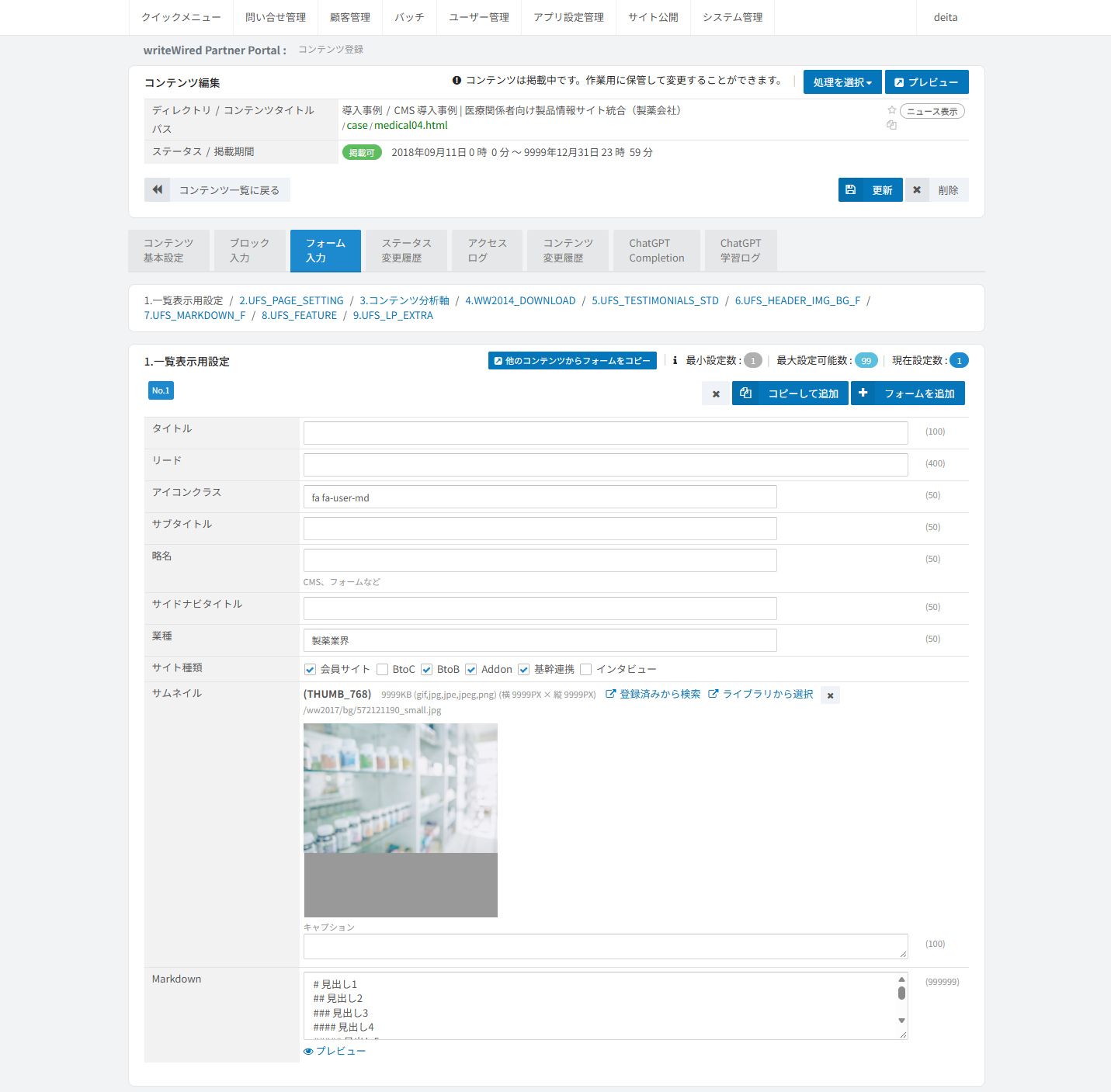The height and width of the screenshot is (1092, 1111).
Task: Focus the タイトル input field
Action: click(606, 433)
